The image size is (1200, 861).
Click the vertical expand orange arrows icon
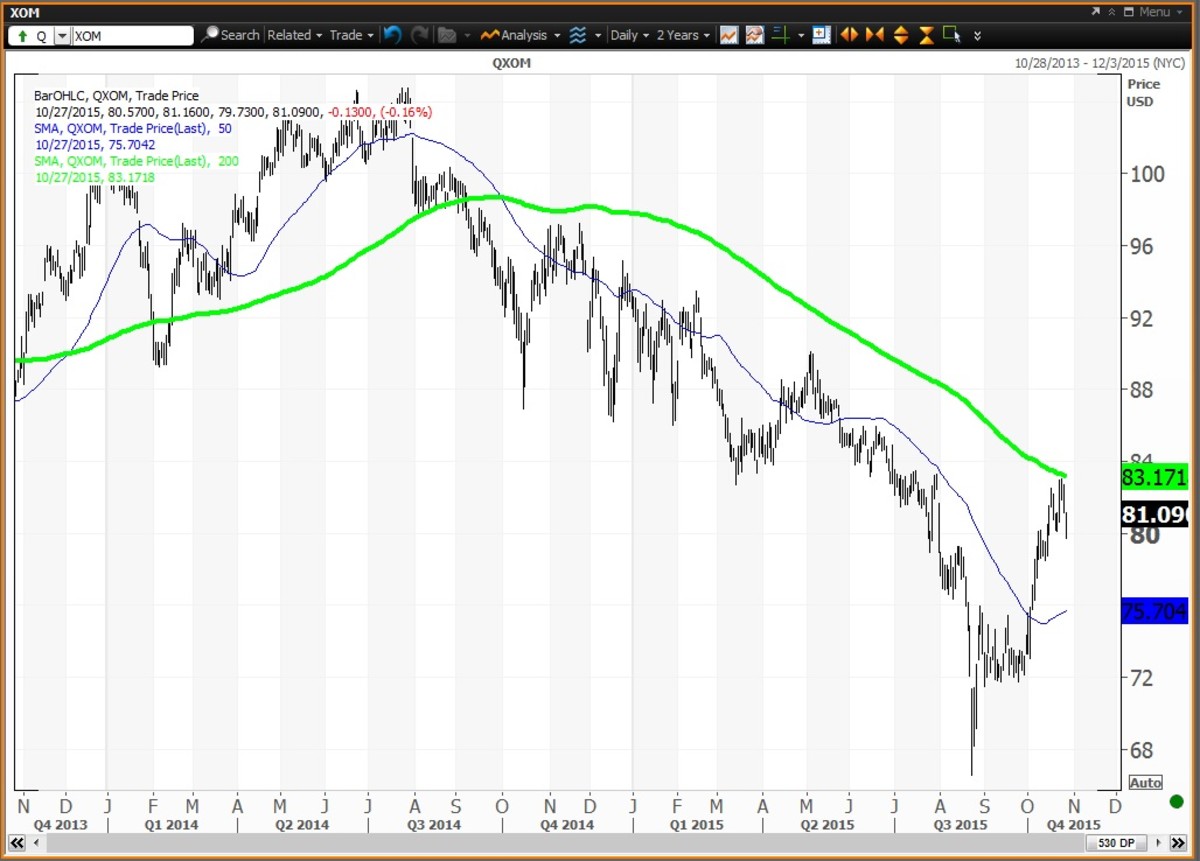point(901,35)
